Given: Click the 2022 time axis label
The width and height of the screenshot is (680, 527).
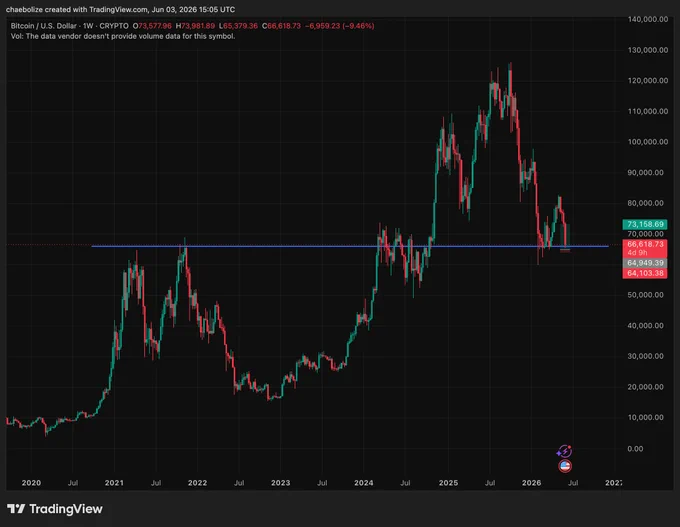Looking at the screenshot, I should (x=197, y=483).
